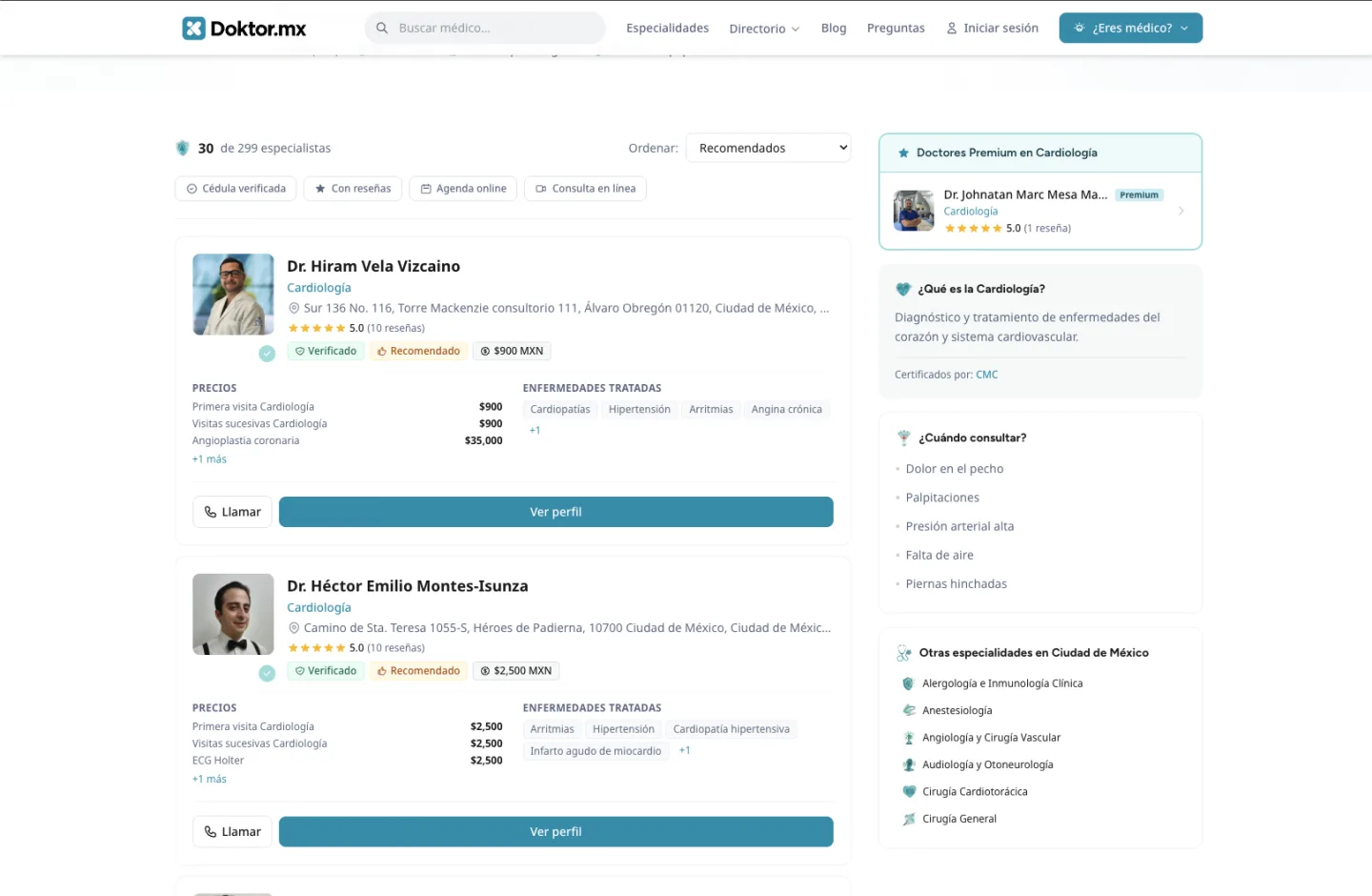Click the ECG Holter price row
1372x896 pixels.
click(348, 761)
